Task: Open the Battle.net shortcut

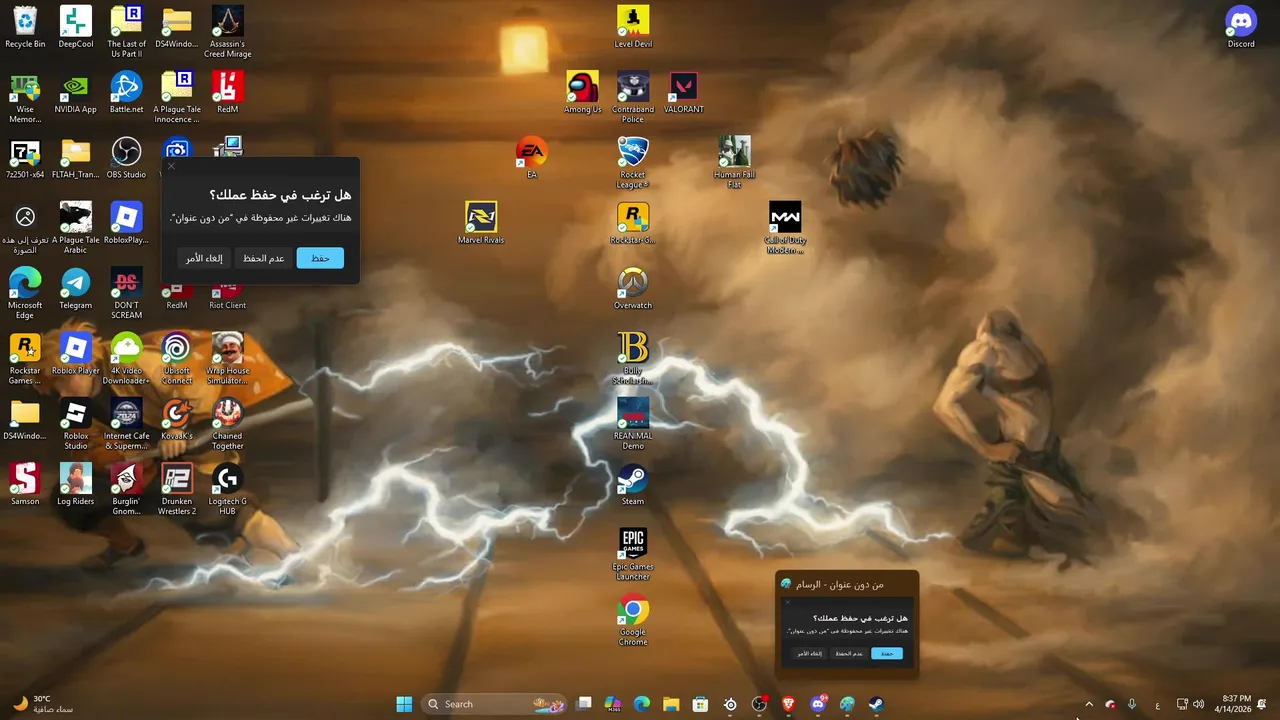Action: pyautogui.click(x=127, y=93)
